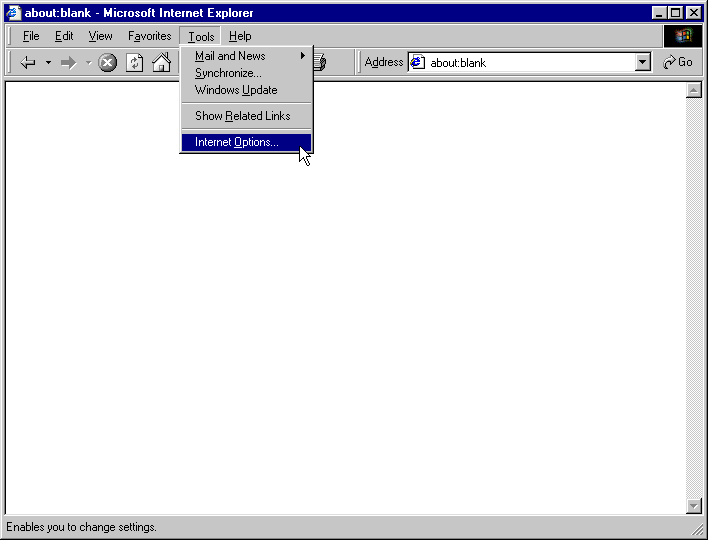The width and height of the screenshot is (708, 540).
Task: Click the Internet Explorer title bar icon
Action: coord(14,13)
